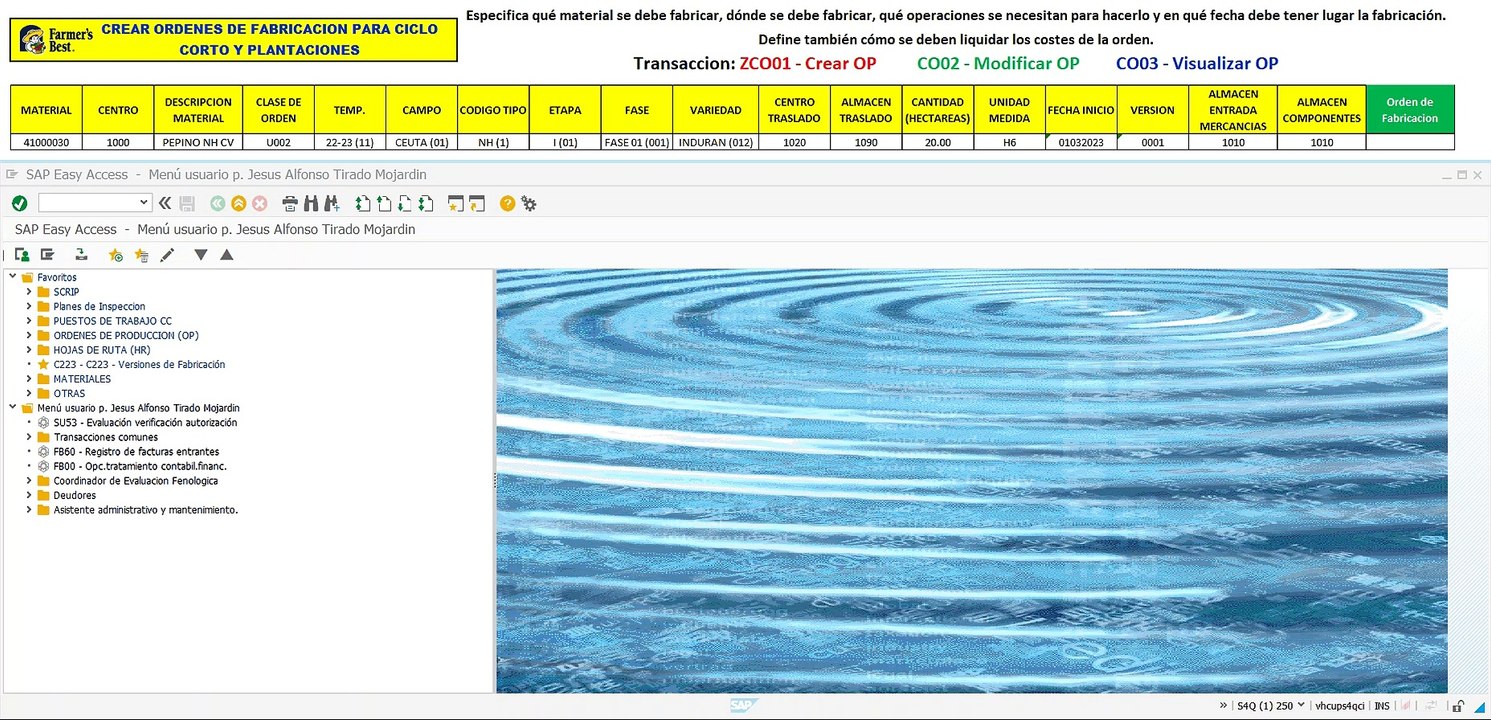This screenshot has height=720, width=1491.
Task: Expand the HOJAS DE RUTA (HR) folder
Action: (x=29, y=350)
